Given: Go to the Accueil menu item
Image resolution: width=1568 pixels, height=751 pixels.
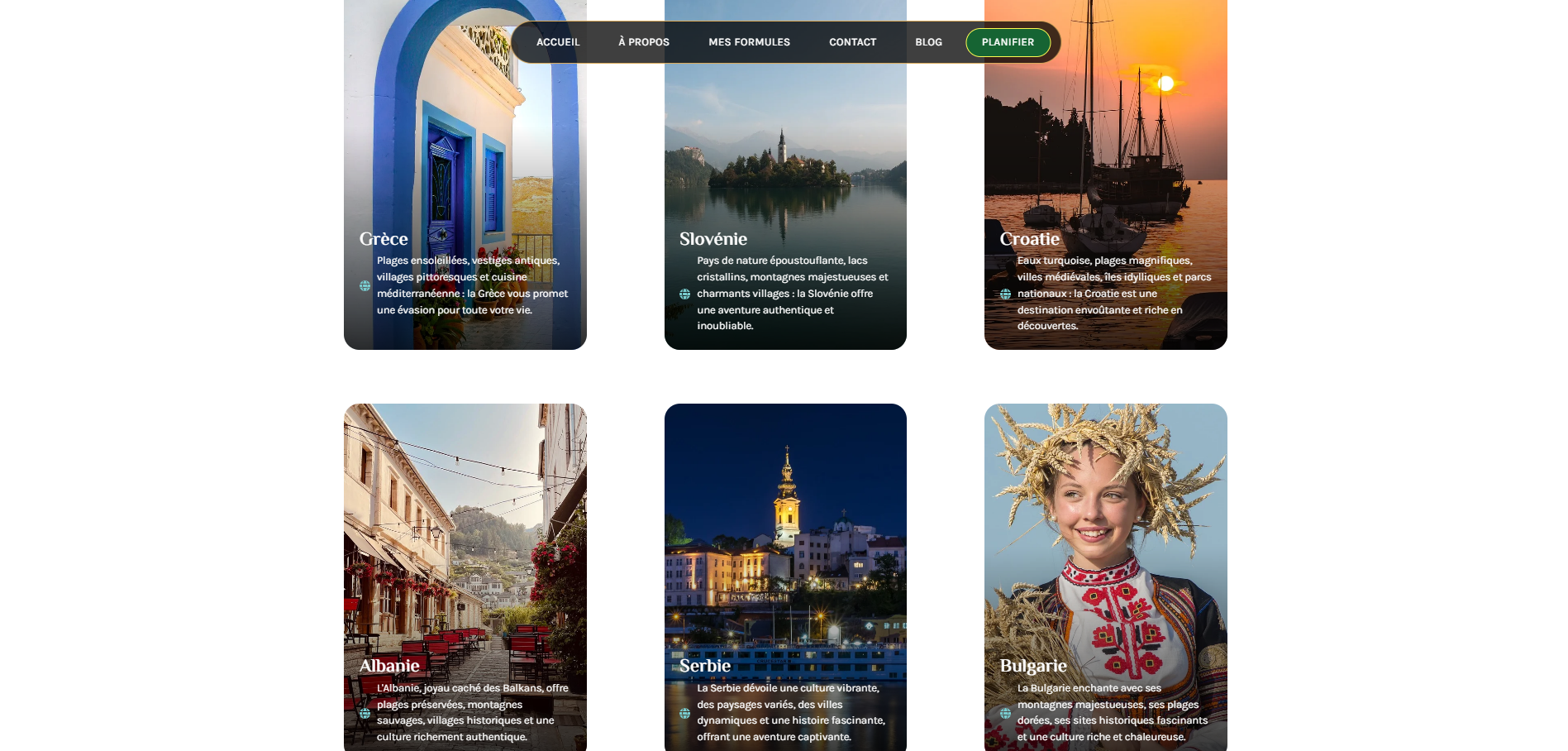Looking at the screenshot, I should pos(558,42).
